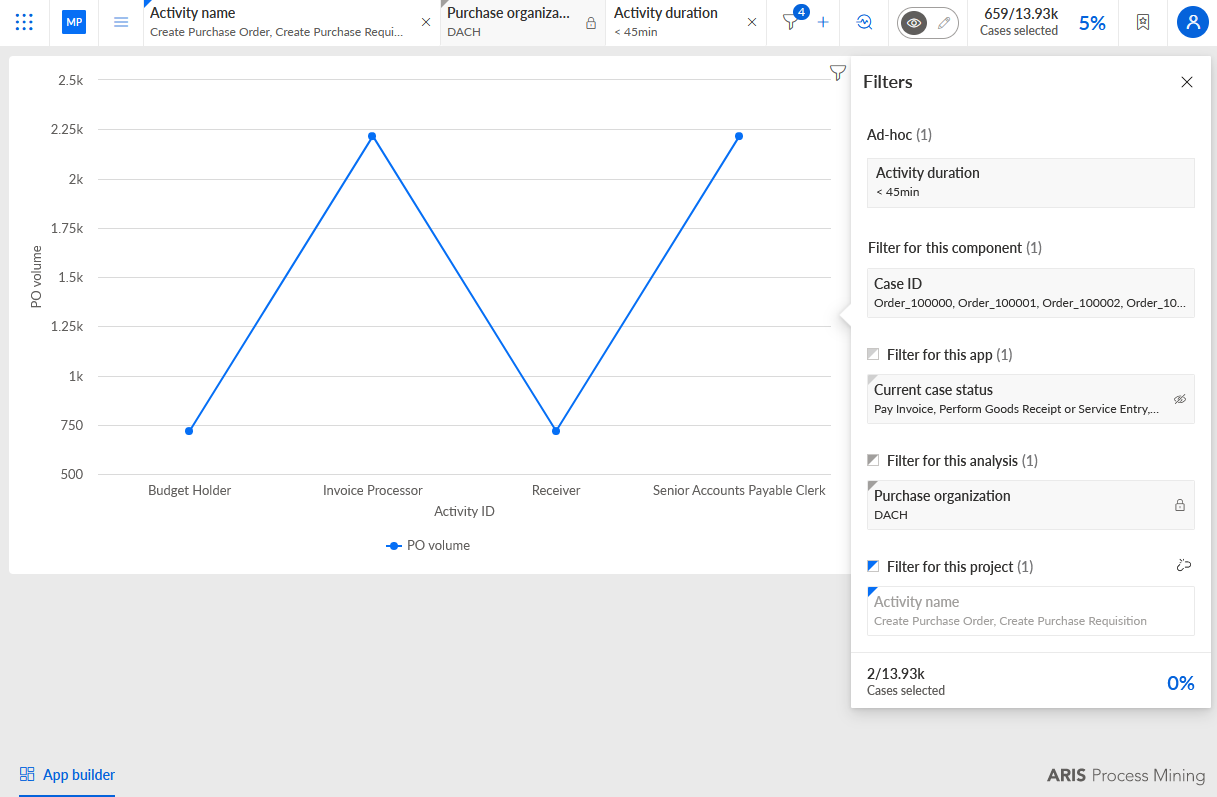Open Purchase organization filter in Filters panel

(x=1031, y=505)
